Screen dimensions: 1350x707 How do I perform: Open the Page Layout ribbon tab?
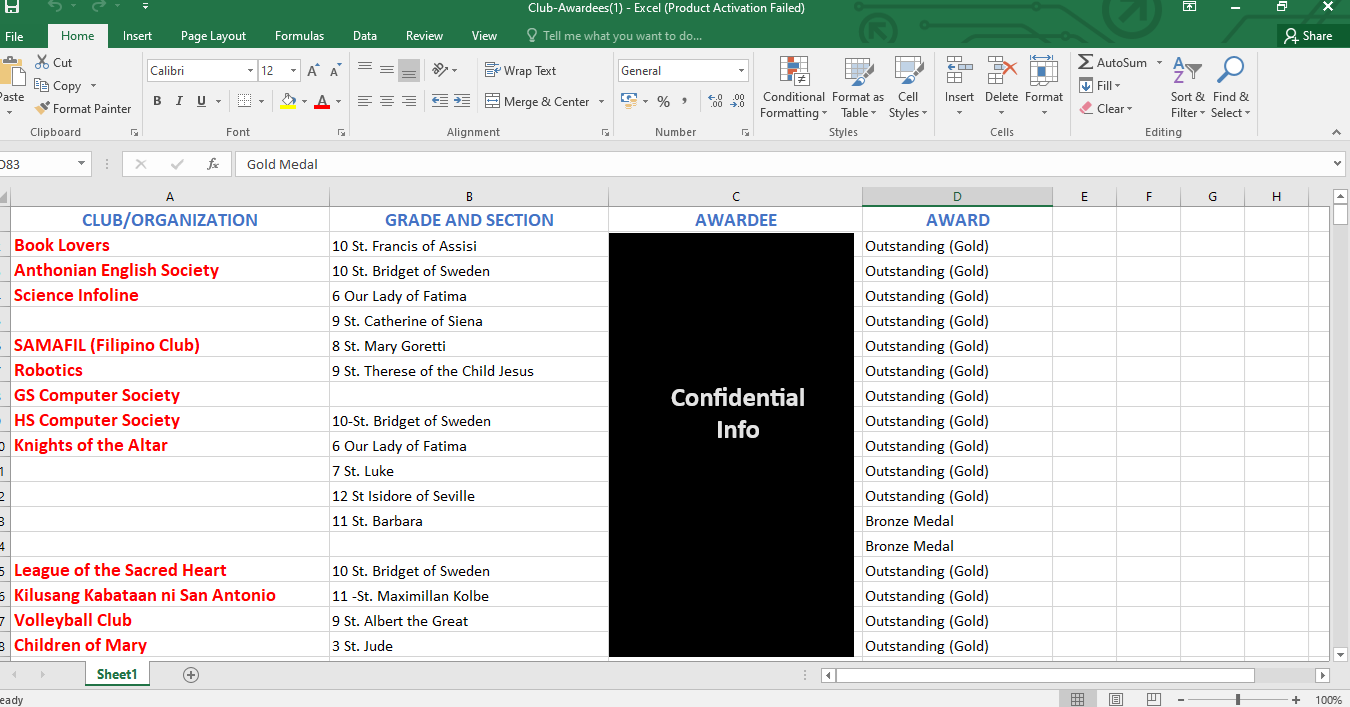pos(213,36)
